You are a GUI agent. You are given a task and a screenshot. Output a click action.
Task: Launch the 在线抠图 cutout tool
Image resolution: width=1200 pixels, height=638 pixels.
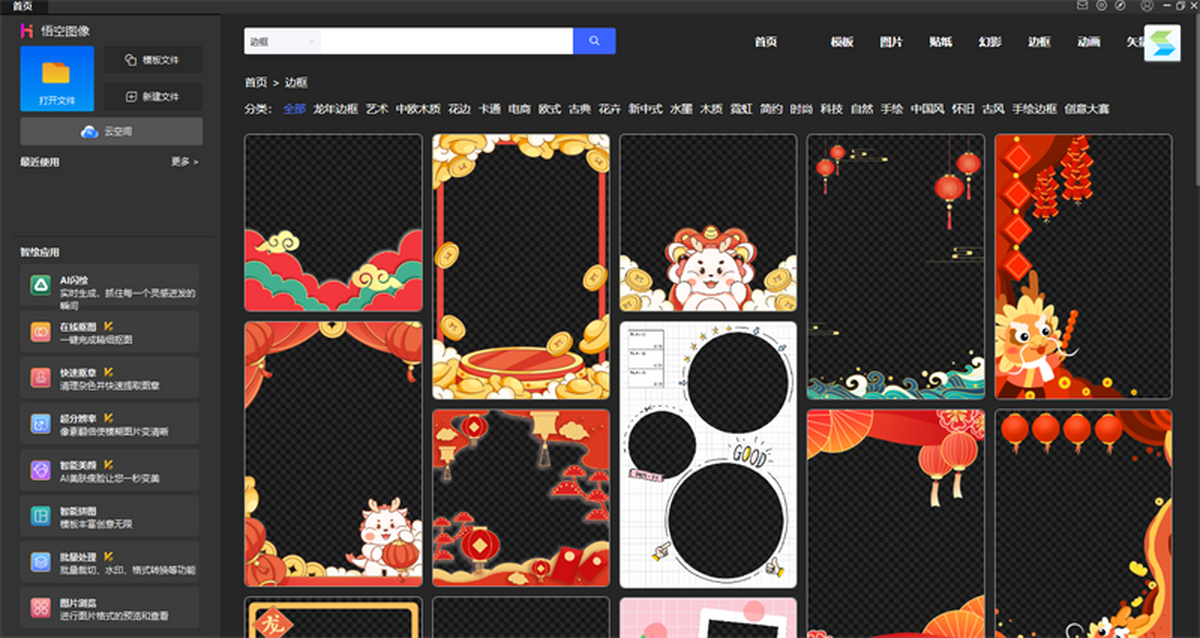coord(110,332)
